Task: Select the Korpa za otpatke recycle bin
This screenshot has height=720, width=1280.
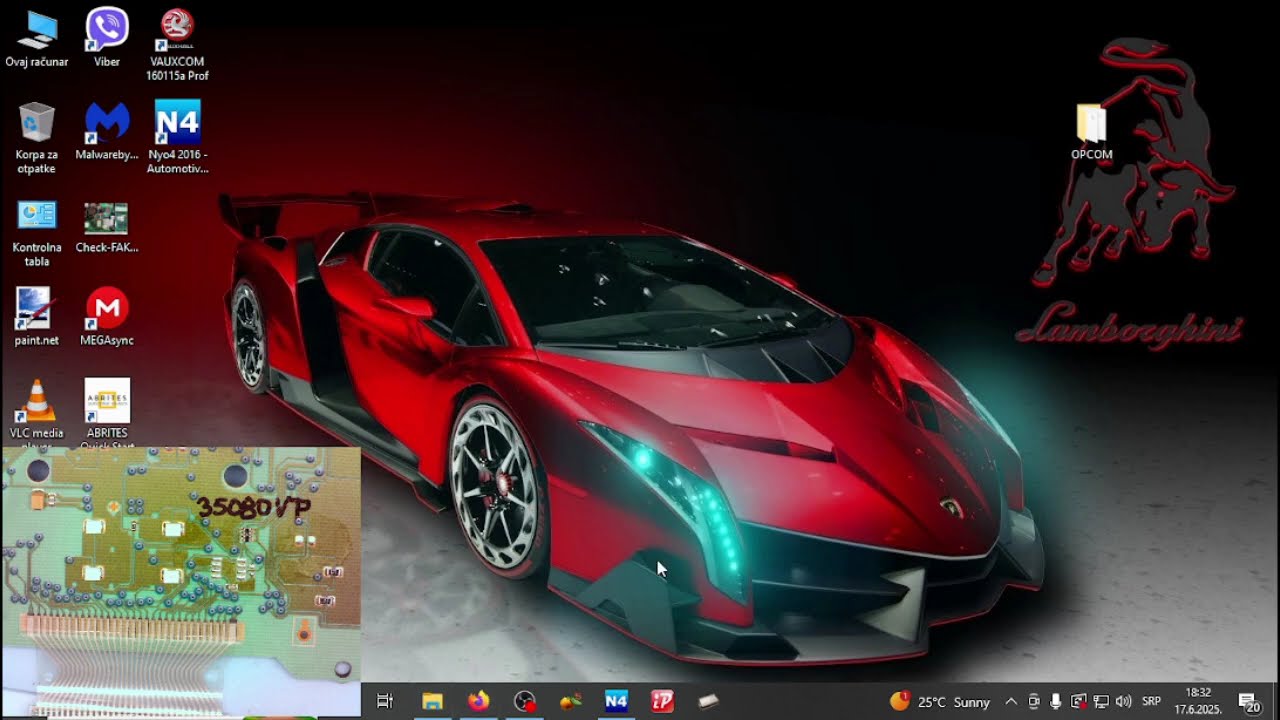Action: point(37,138)
